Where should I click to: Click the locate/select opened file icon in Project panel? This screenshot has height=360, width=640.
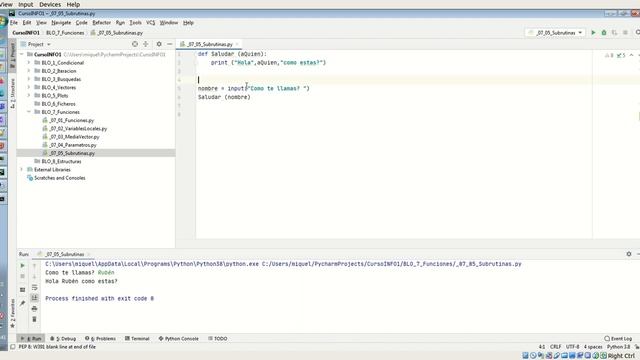click(135, 44)
